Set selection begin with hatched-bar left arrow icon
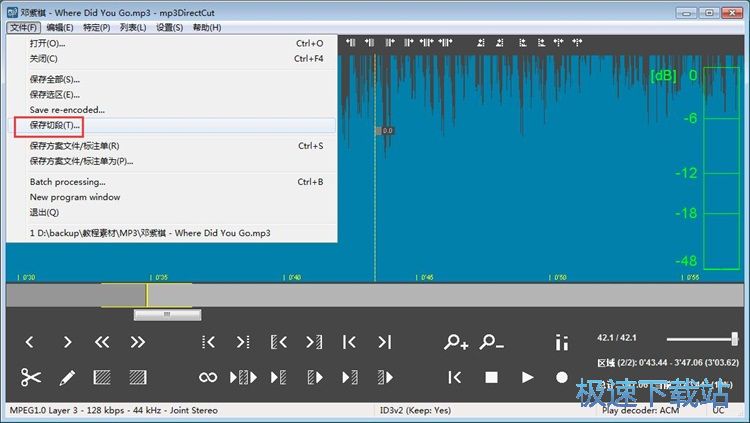Viewport: 750px width, 423px height. pyautogui.click(x=278, y=342)
